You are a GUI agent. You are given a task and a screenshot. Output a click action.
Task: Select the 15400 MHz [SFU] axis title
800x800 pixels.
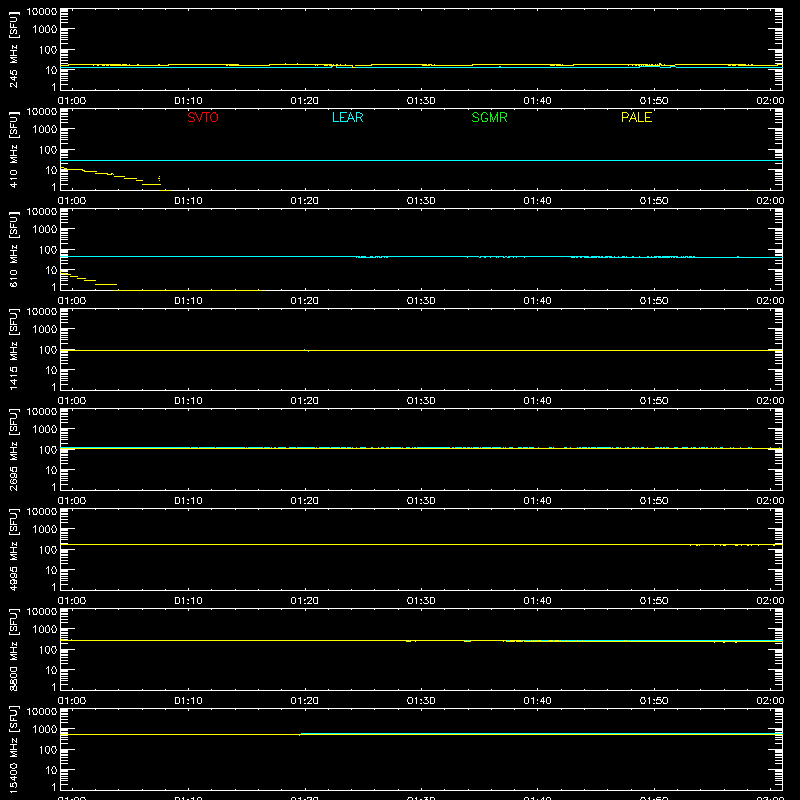13,749
